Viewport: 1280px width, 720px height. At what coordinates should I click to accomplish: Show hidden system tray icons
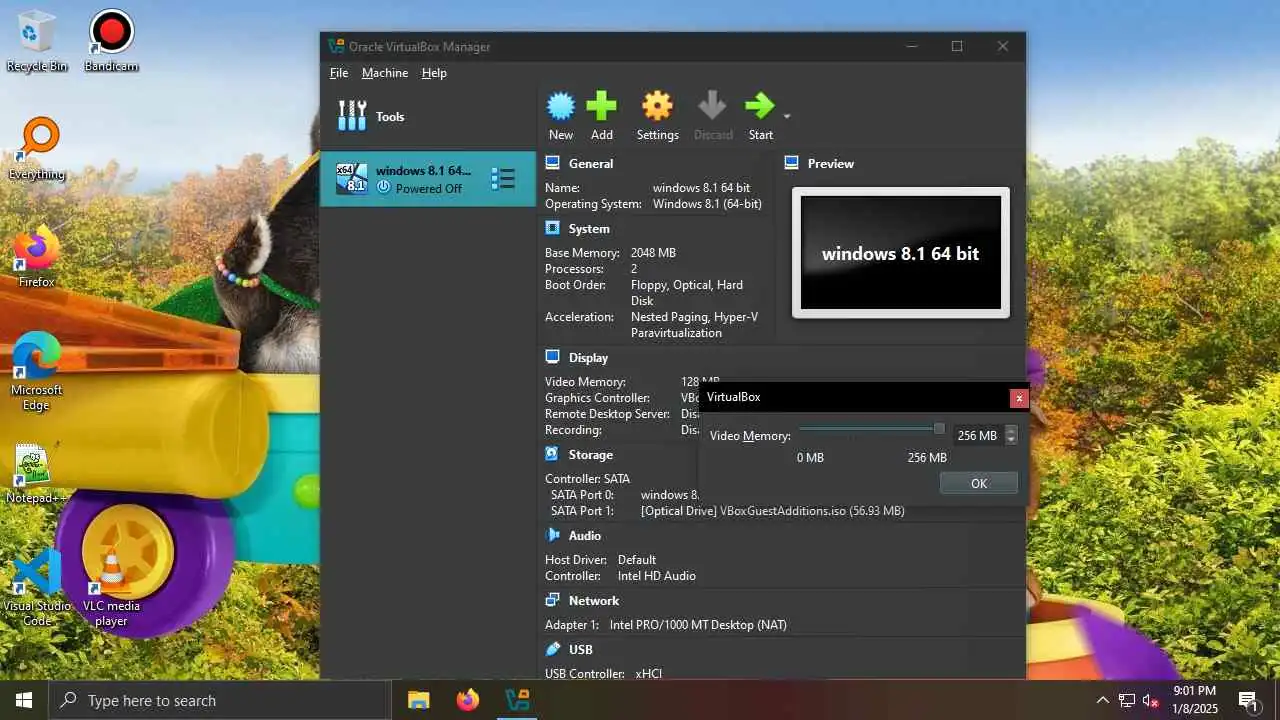coord(1102,700)
